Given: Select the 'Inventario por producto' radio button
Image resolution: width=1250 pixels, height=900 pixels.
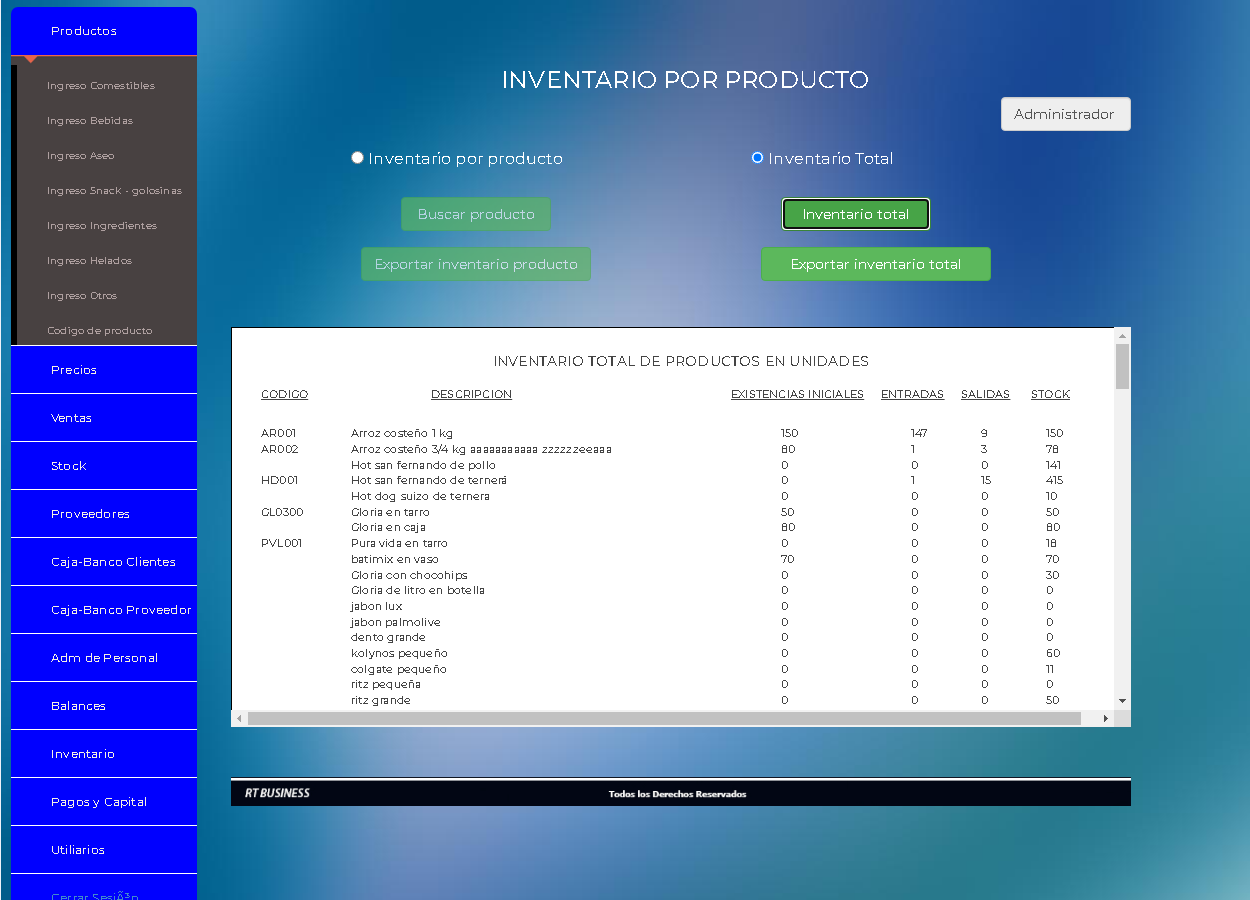Looking at the screenshot, I should pos(357,158).
